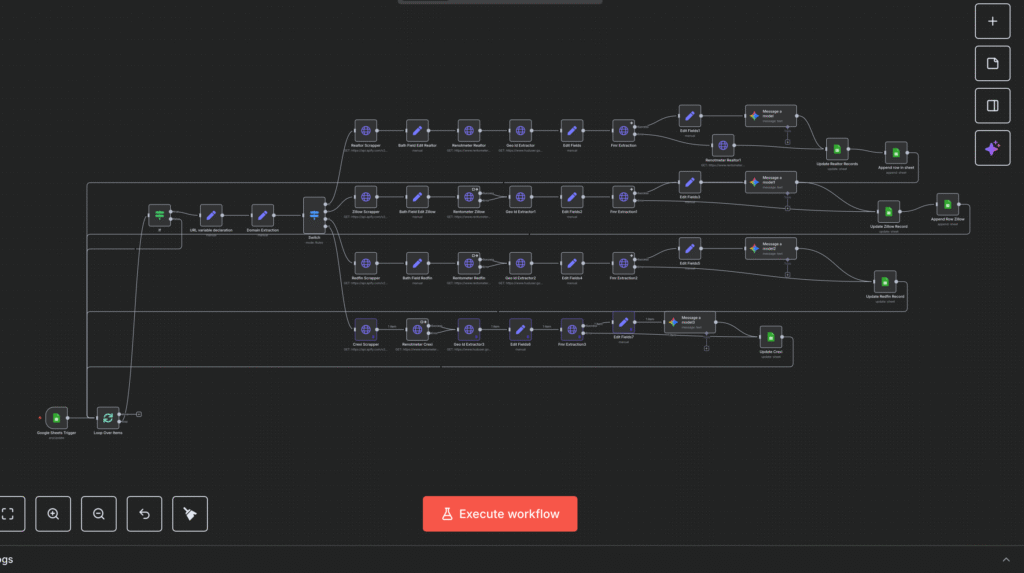Add a sticky note to the canvas
Image resolution: width=1024 pixels, height=573 pixels.
click(x=992, y=63)
